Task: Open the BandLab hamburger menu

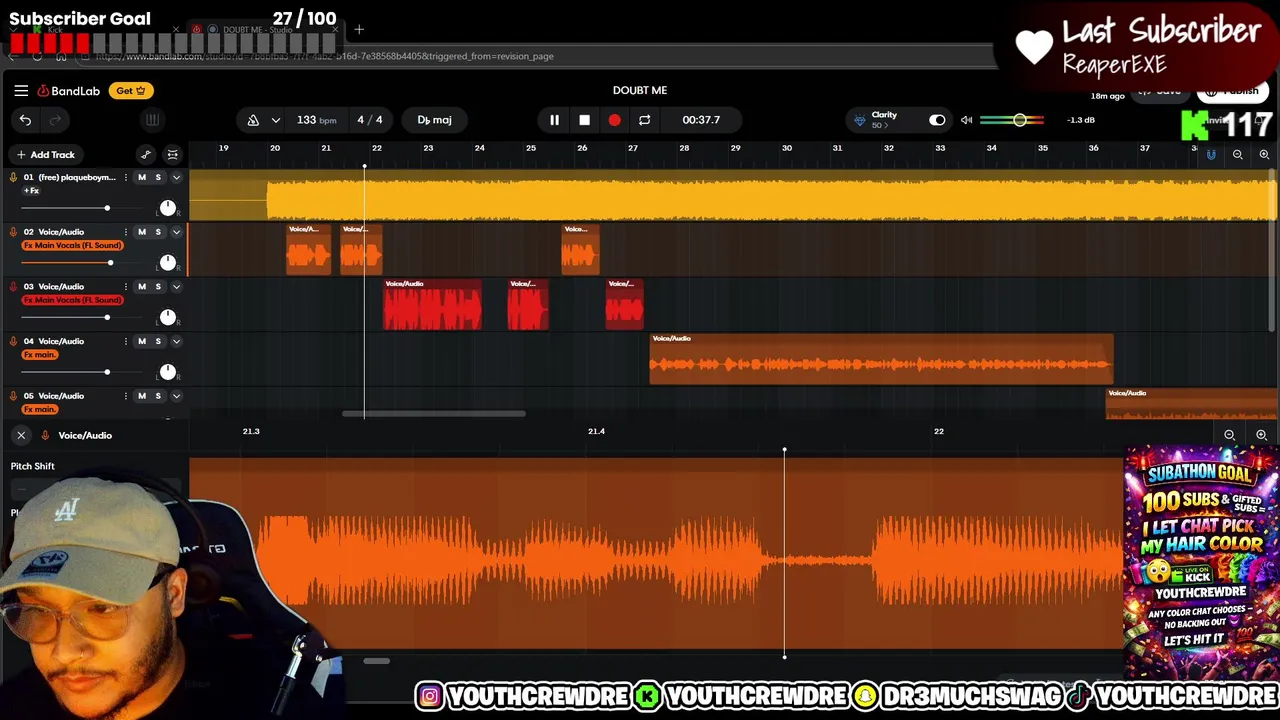Action: pos(21,91)
